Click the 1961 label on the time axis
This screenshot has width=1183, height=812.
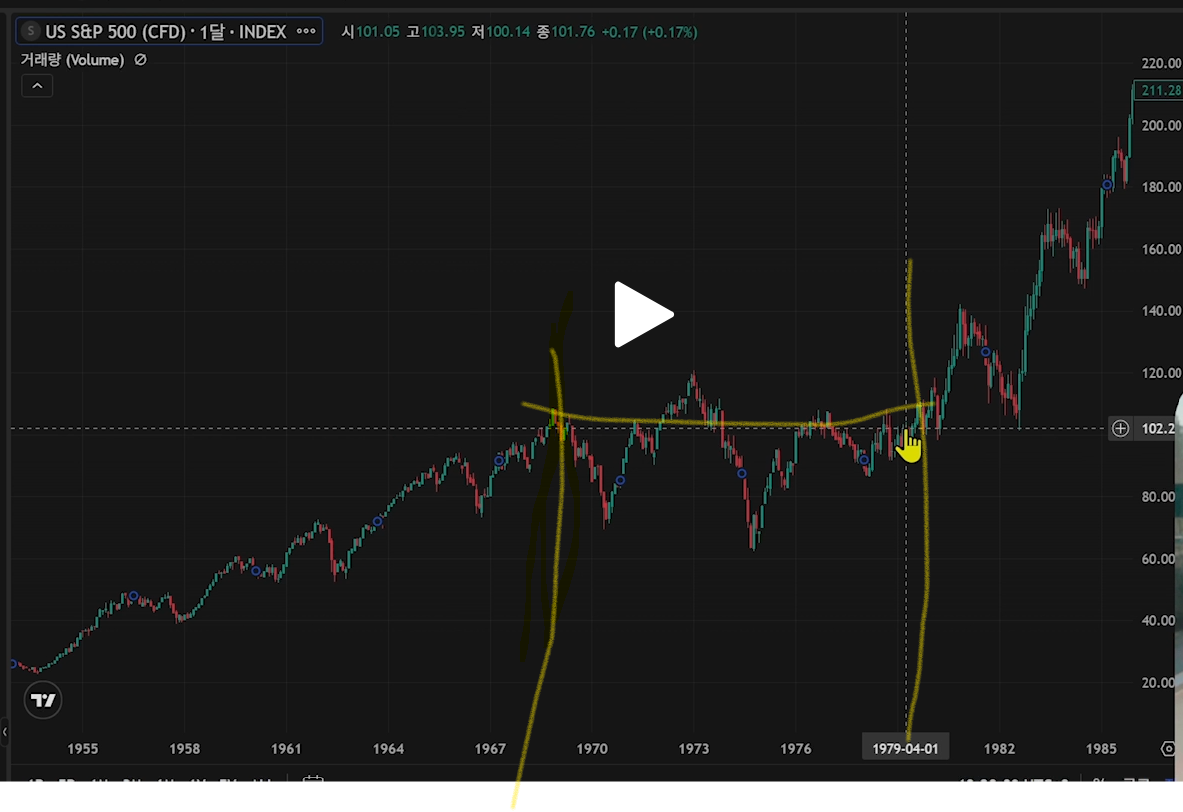pyautogui.click(x=286, y=749)
